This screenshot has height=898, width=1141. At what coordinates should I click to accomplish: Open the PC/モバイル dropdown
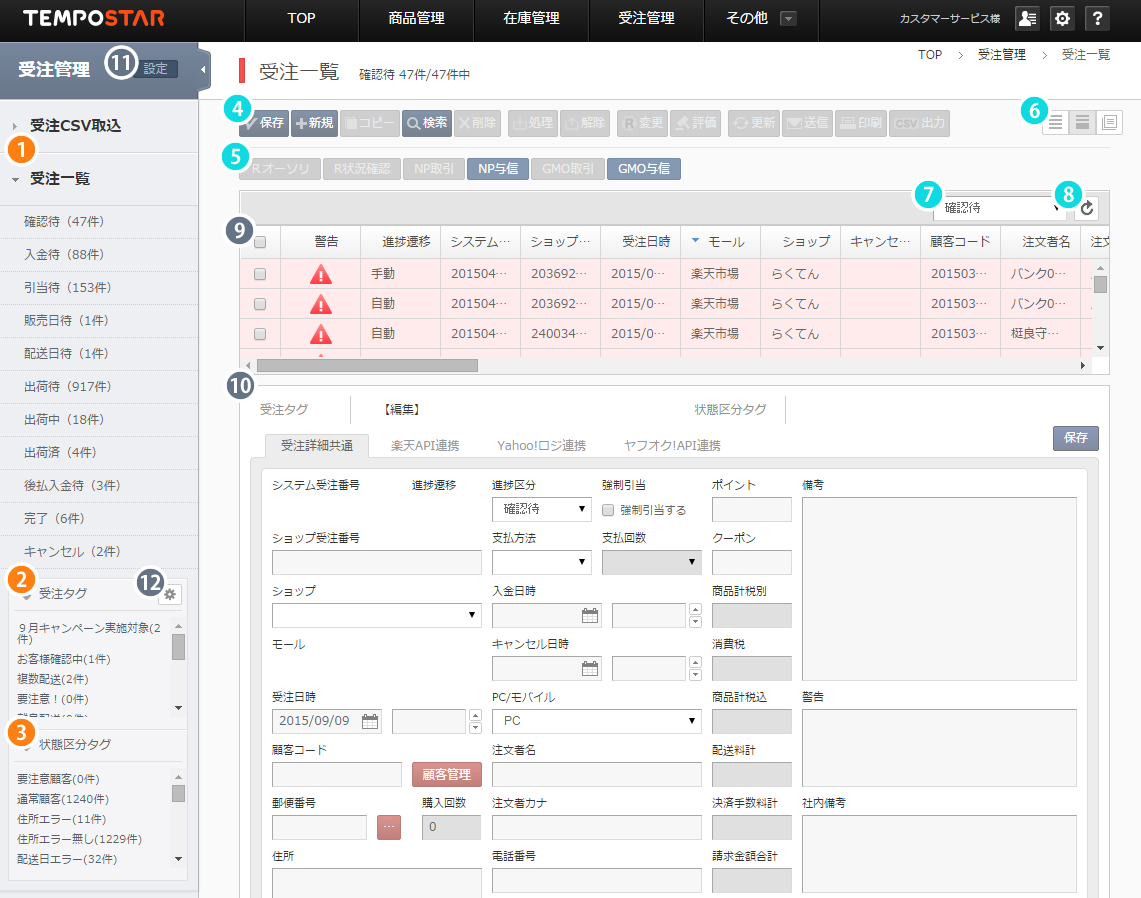point(597,721)
